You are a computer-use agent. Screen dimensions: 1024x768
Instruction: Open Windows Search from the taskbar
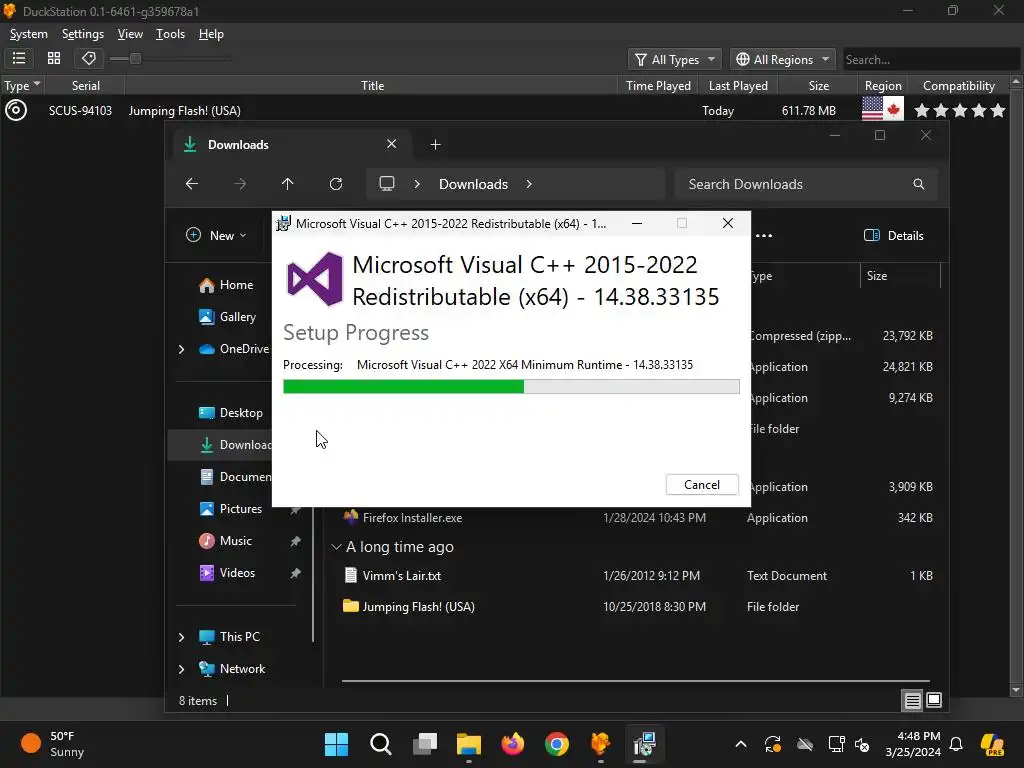(x=381, y=744)
